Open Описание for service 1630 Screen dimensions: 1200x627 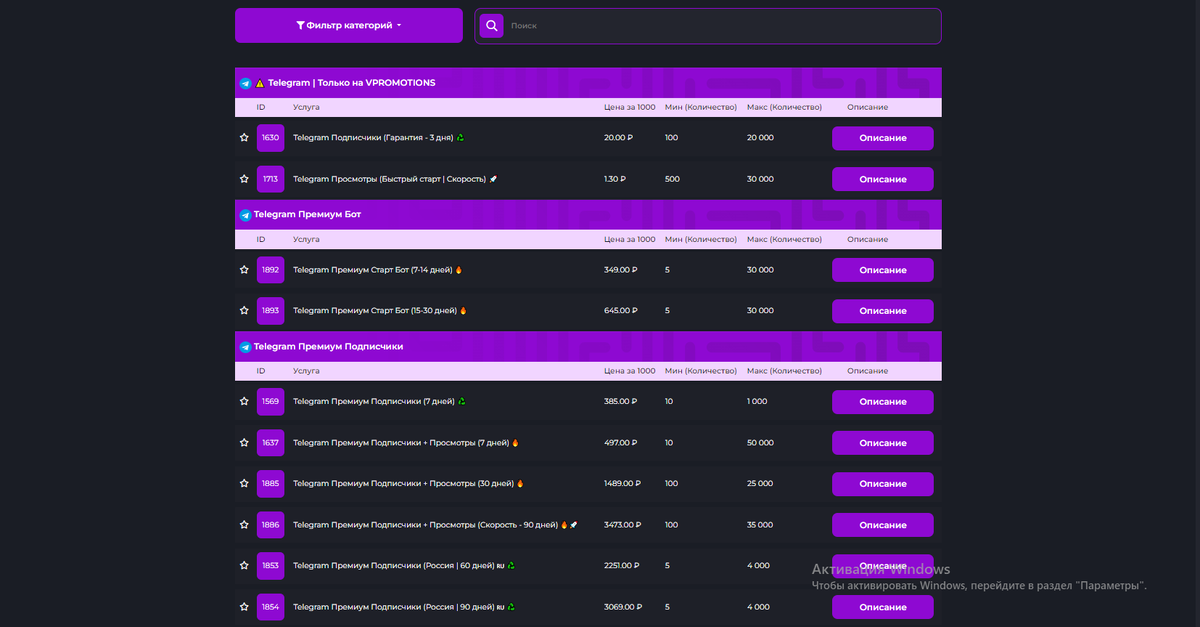click(x=883, y=138)
